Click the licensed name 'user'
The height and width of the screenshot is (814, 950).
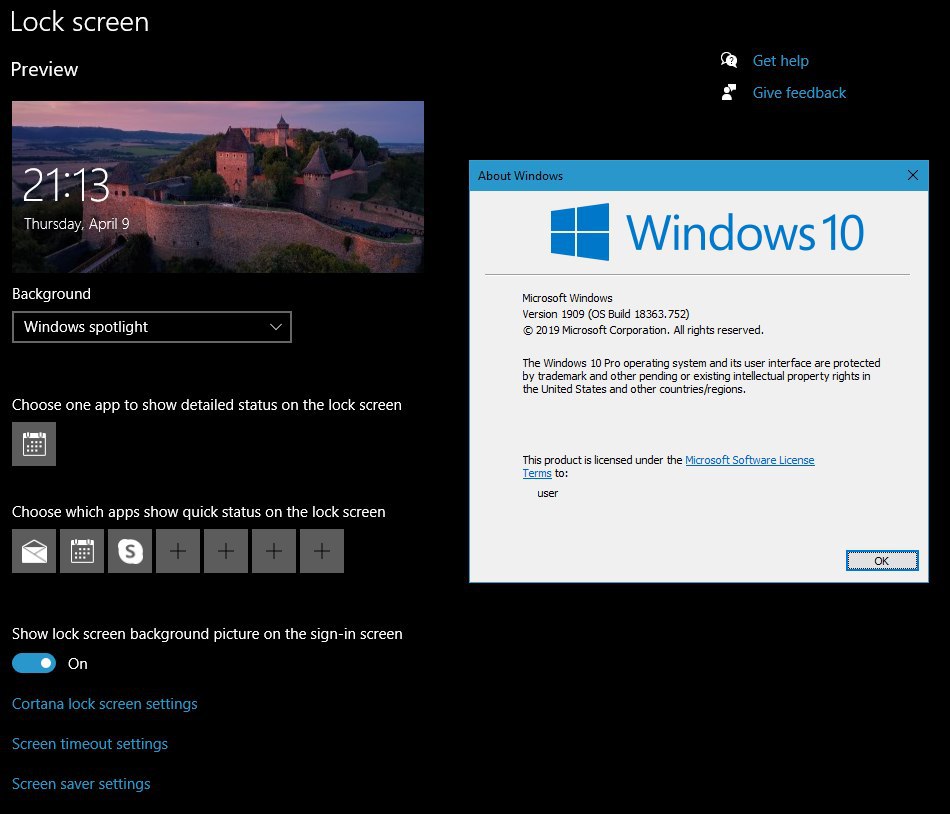pos(548,493)
